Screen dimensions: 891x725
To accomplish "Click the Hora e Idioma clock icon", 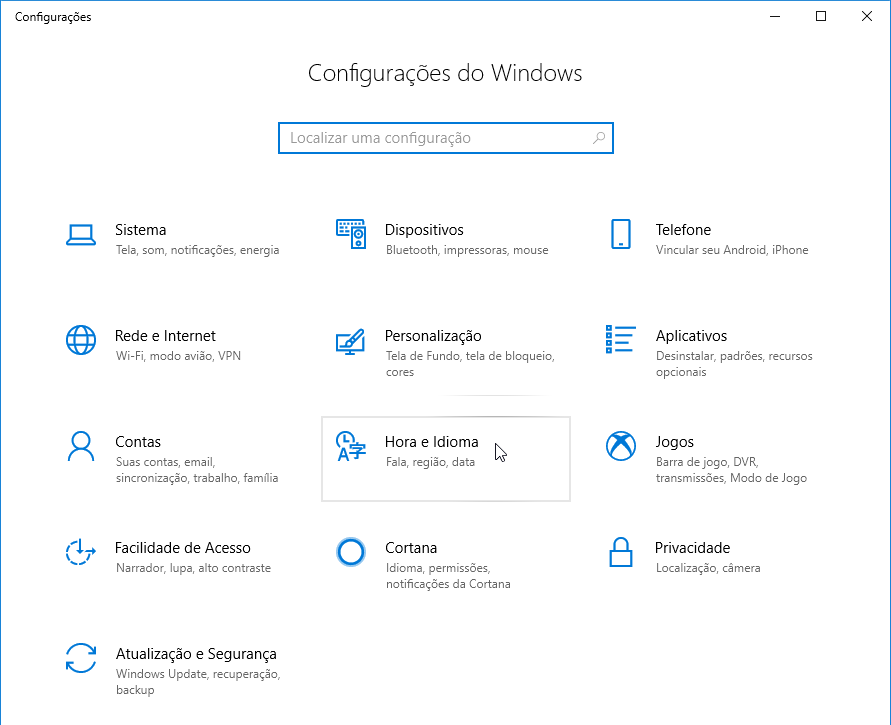I will [351, 446].
